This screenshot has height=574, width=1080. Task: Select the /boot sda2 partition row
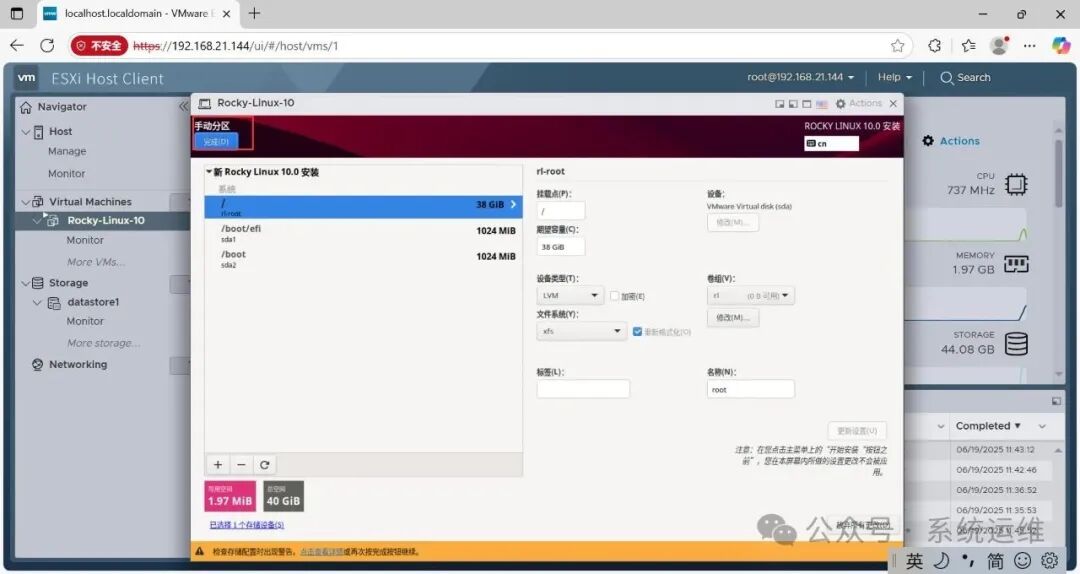tap(364, 259)
